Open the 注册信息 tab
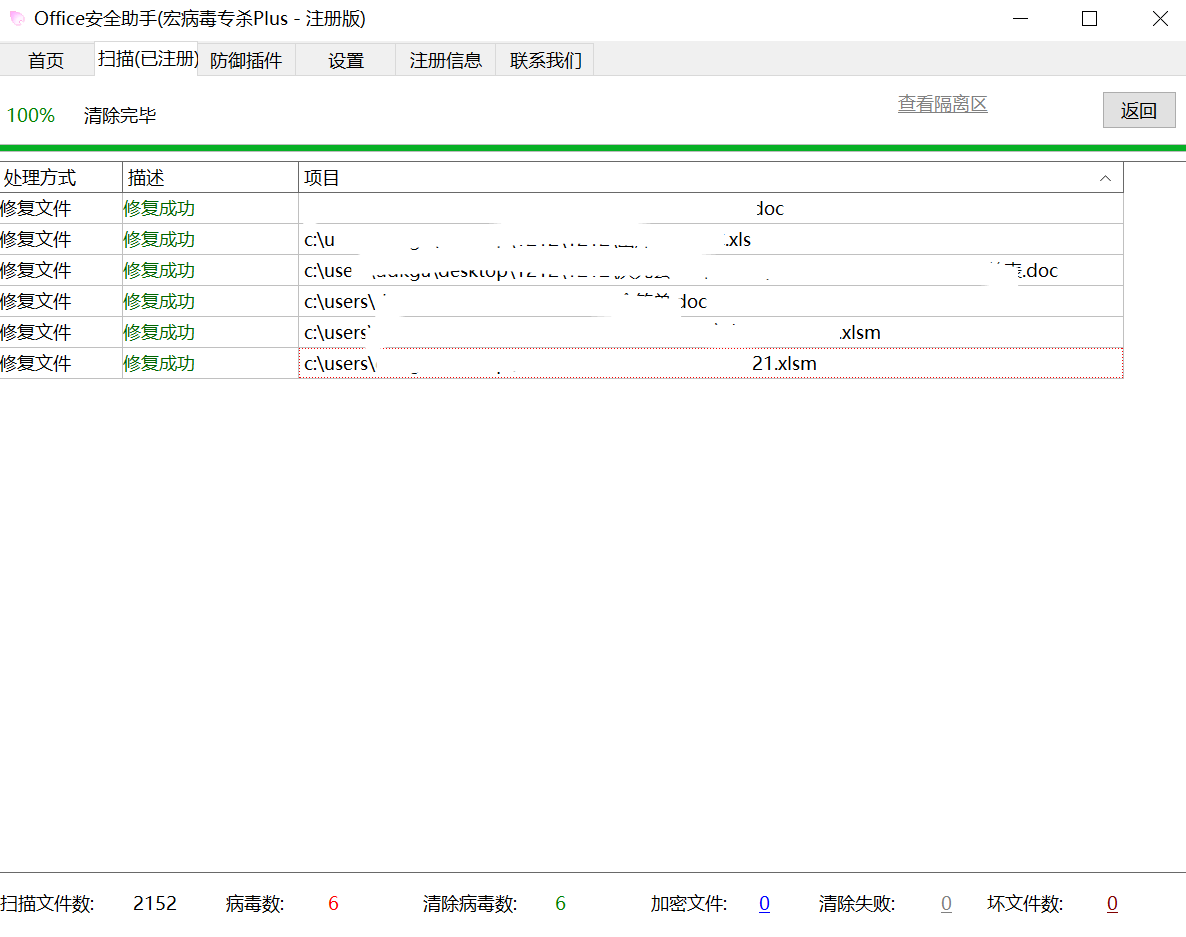 click(x=445, y=60)
